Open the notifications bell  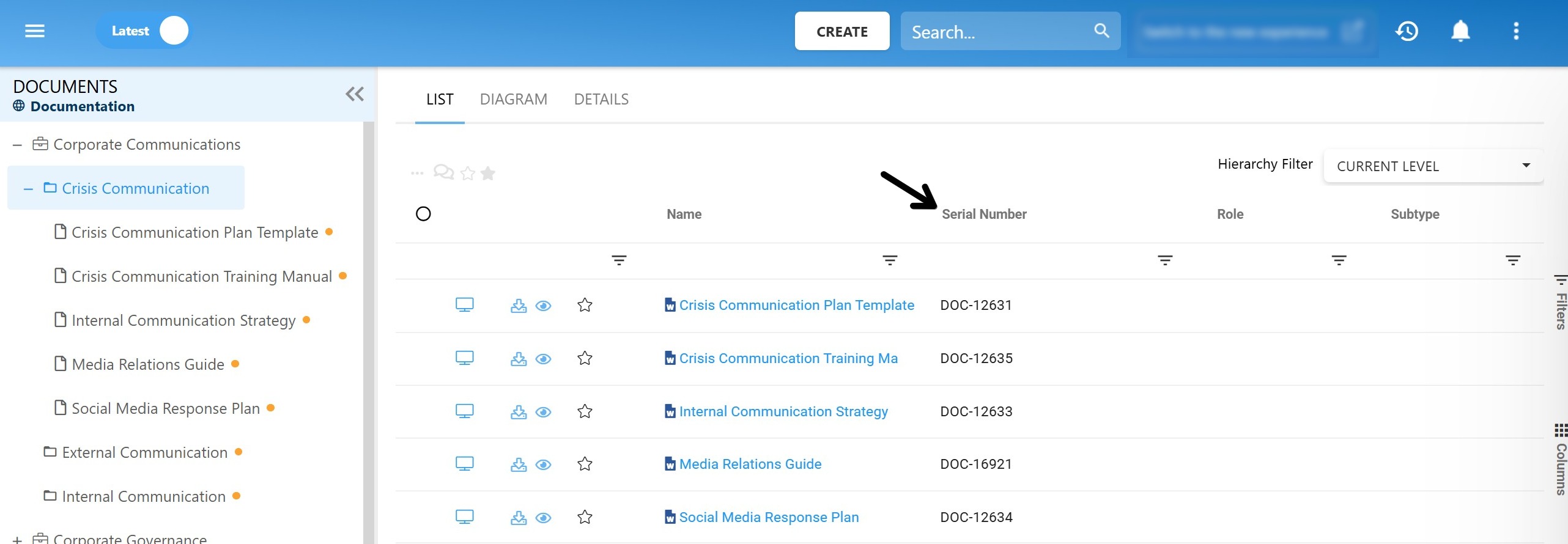click(1460, 31)
